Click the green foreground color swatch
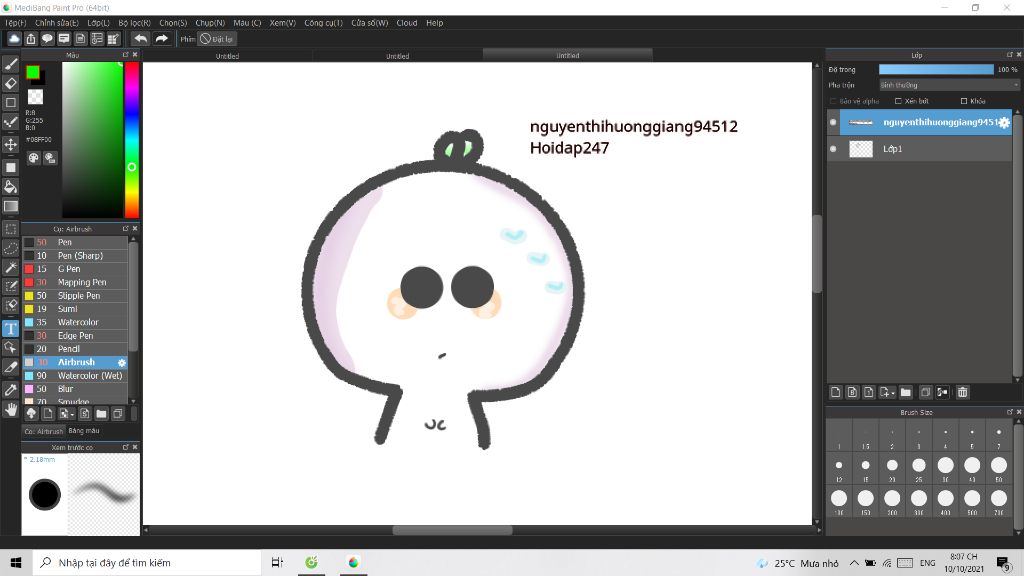This screenshot has width=1024, height=576. coord(33,72)
